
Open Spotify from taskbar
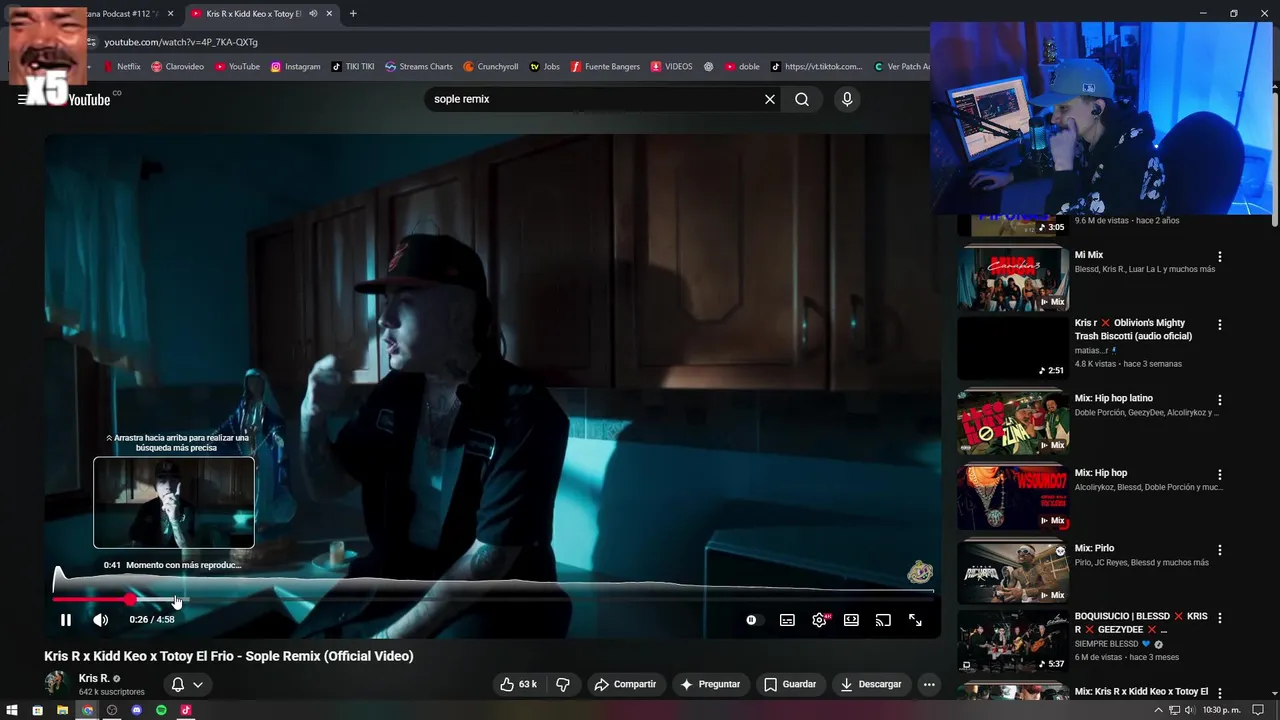coord(161,710)
